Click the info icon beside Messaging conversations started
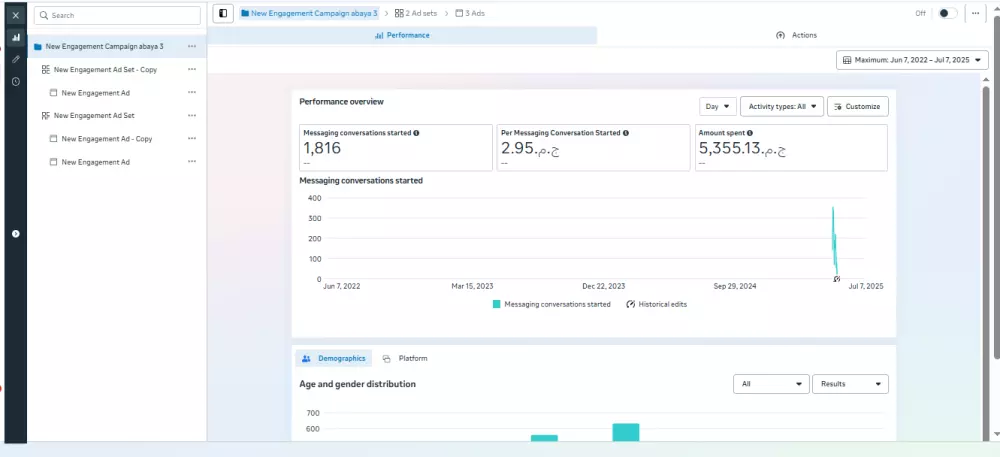Screen dimensions: 1000x457 (416, 133)
